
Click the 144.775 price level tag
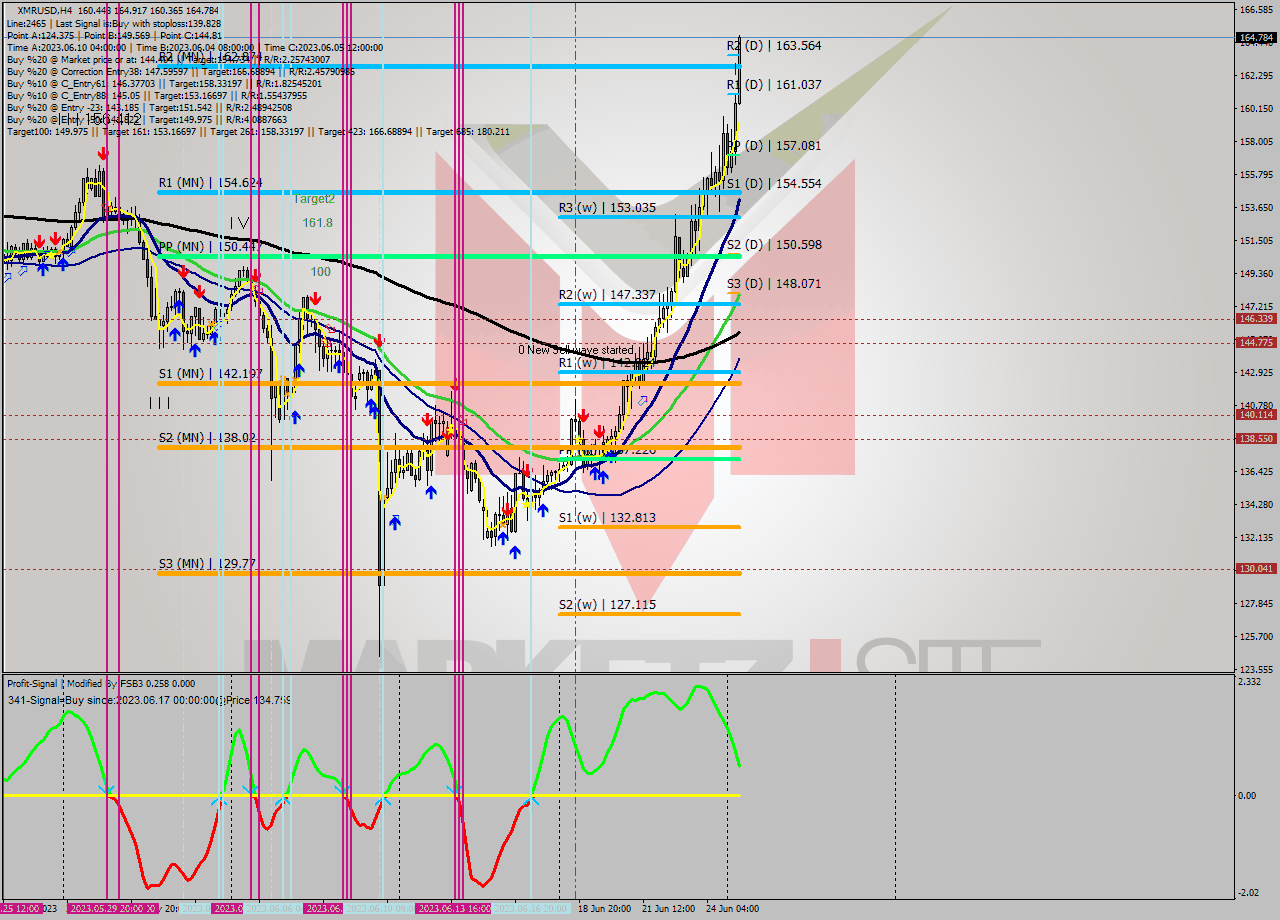point(1256,342)
